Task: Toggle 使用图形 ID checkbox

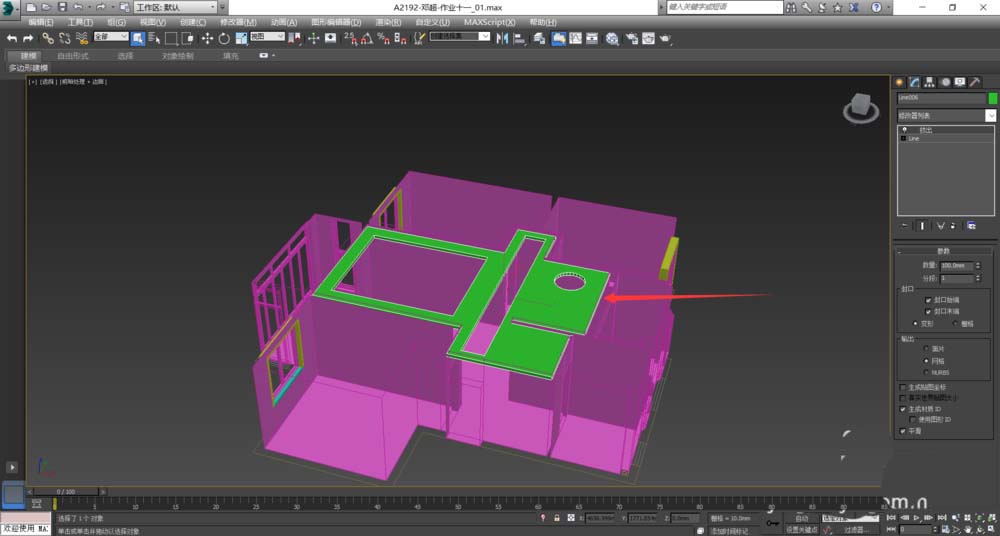Action: (913, 420)
